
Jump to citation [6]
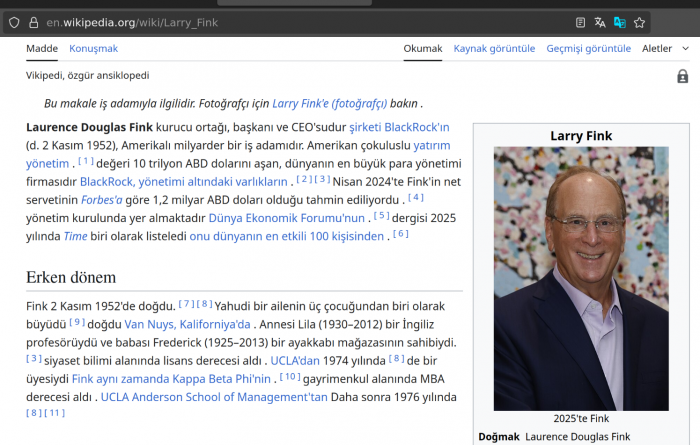point(400,233)
